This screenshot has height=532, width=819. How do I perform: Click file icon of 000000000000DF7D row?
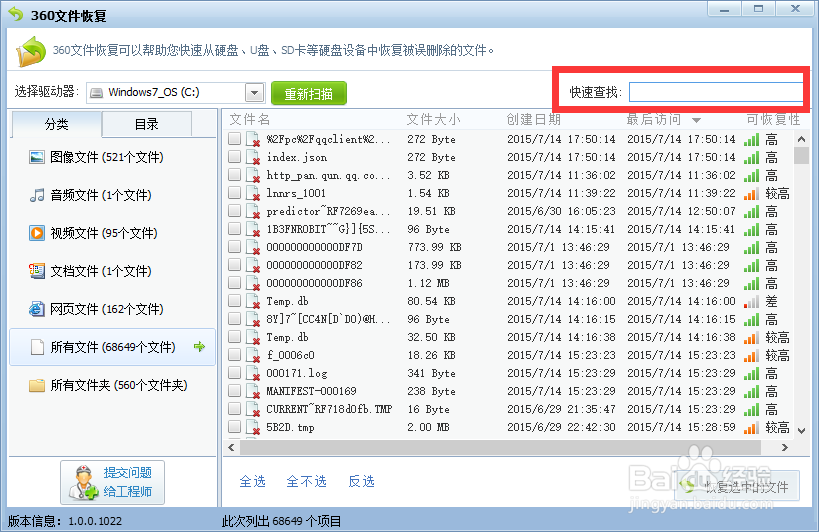click(x=253, y=247)
